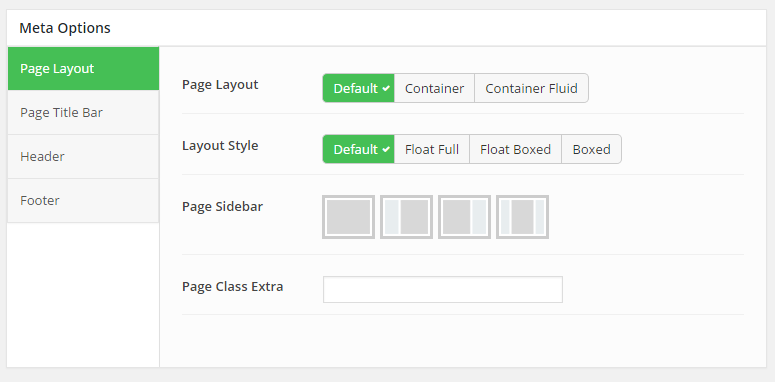Select Default for Layout Style
The width and height of the screenshot is (775, 382).
(358, 149)
